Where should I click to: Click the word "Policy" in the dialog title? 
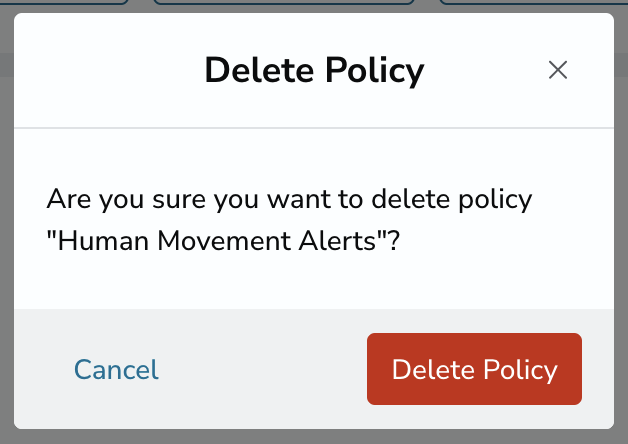pyautogui.click(x=374, y=70)
